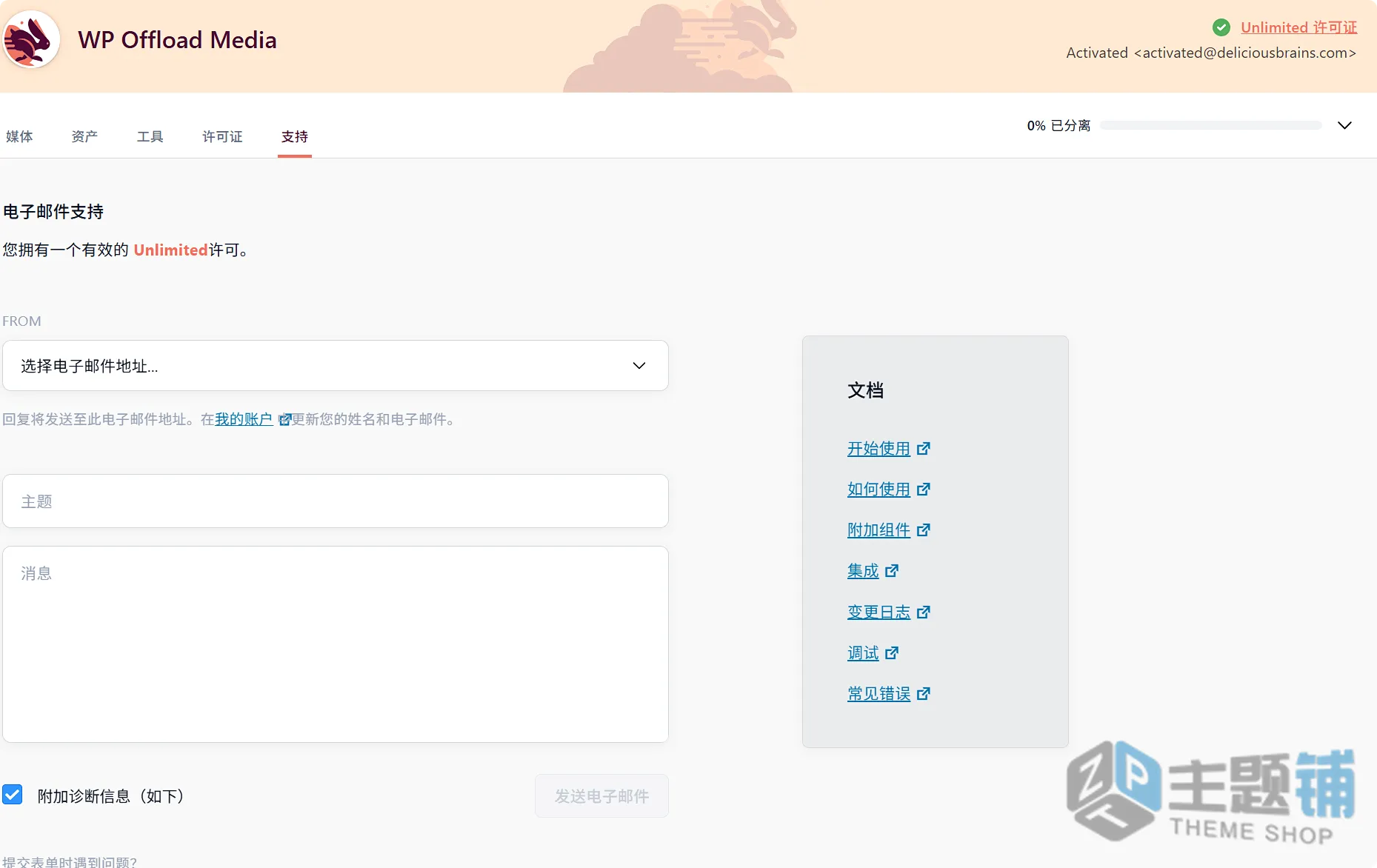The height and width of the screenshot is (868, 1377).
Task: Click the 0% 已分离 progress bar
Action: click(x=1210, y=125)
